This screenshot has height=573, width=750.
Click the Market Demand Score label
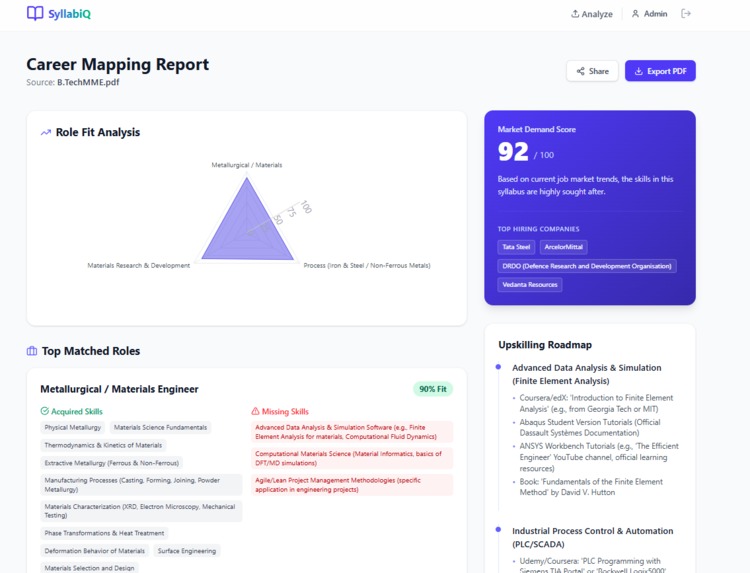[536, 129]
